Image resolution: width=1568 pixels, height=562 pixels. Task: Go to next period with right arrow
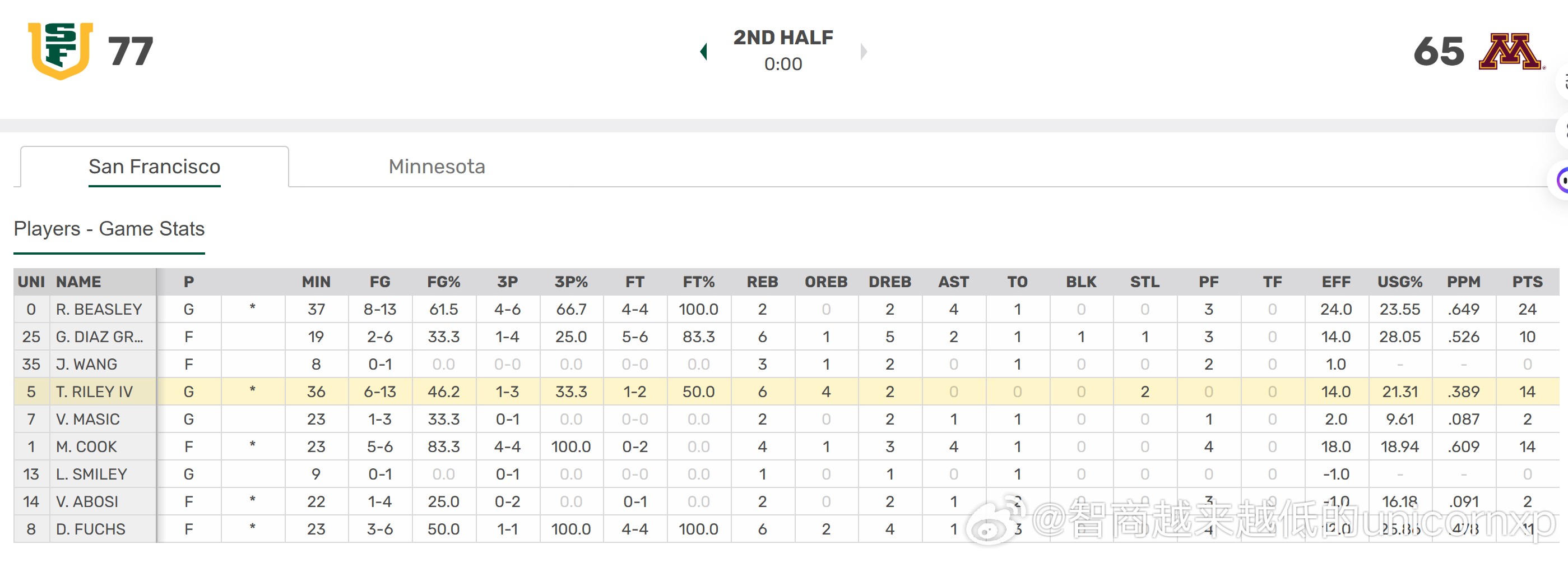pyautogui.click(x=863, y=51)
